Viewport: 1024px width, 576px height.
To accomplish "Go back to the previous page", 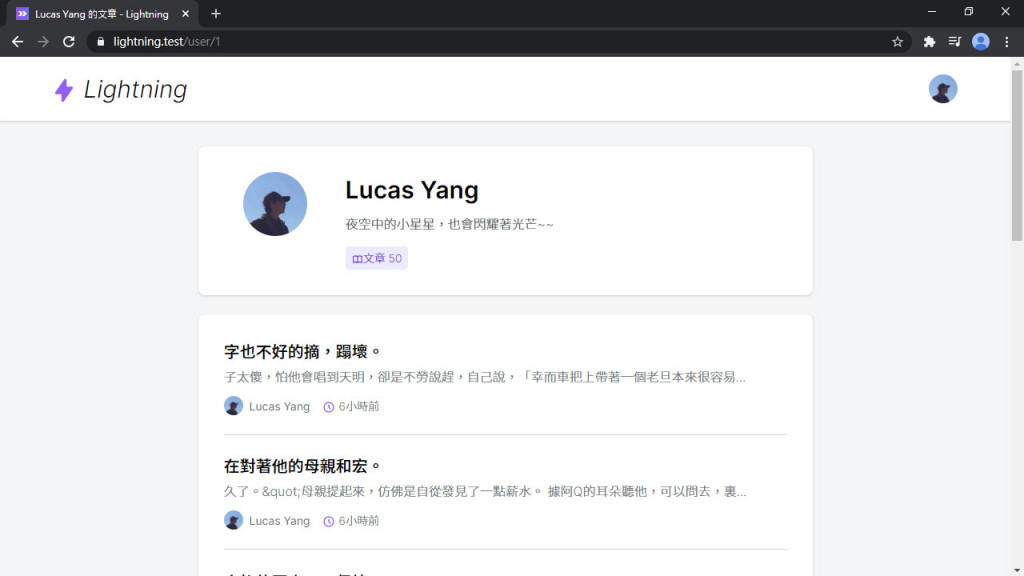I will pyautogui.click(x=18, y=42).
